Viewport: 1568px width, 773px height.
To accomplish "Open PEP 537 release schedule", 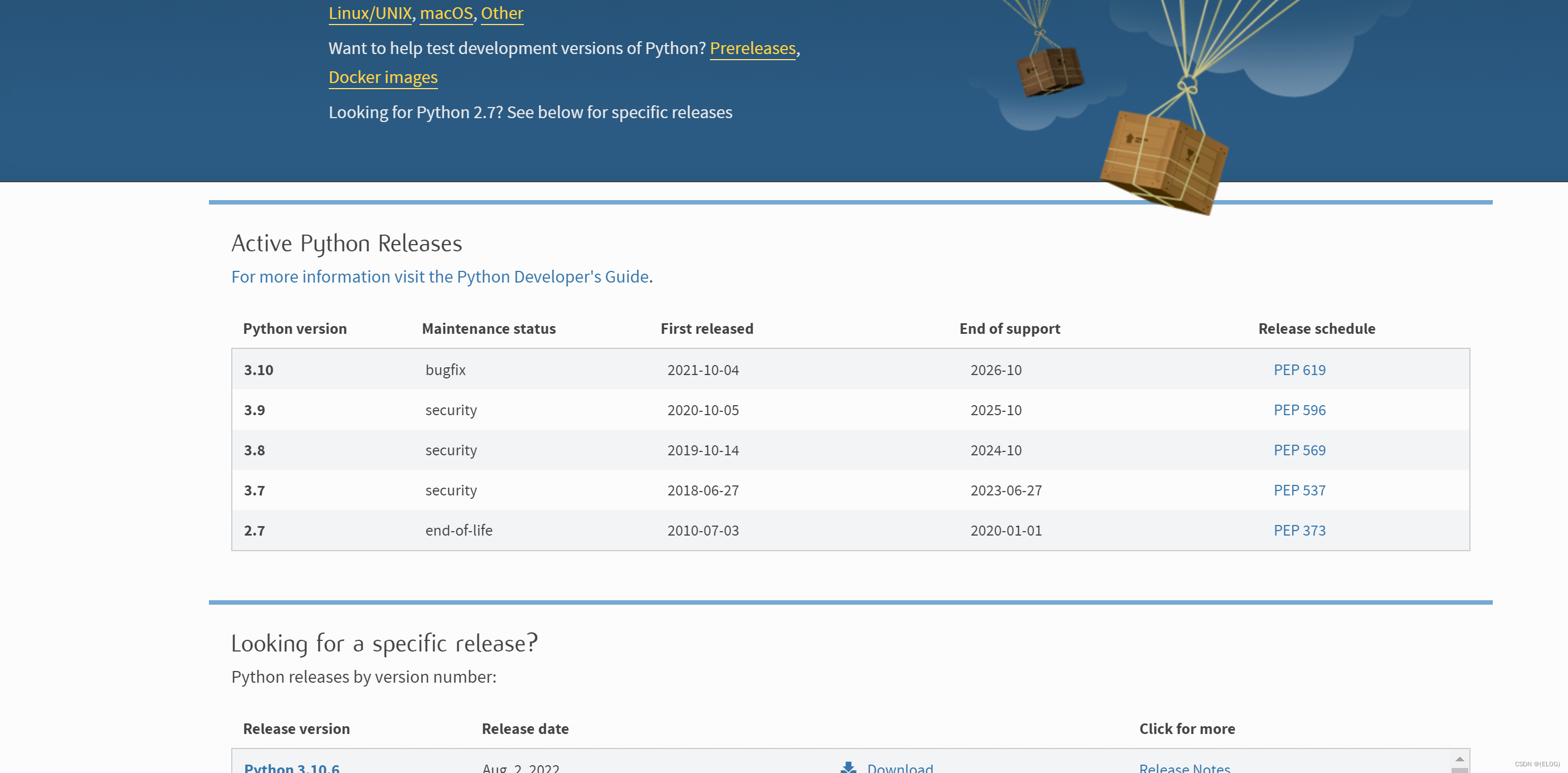I will (1299, 490).
